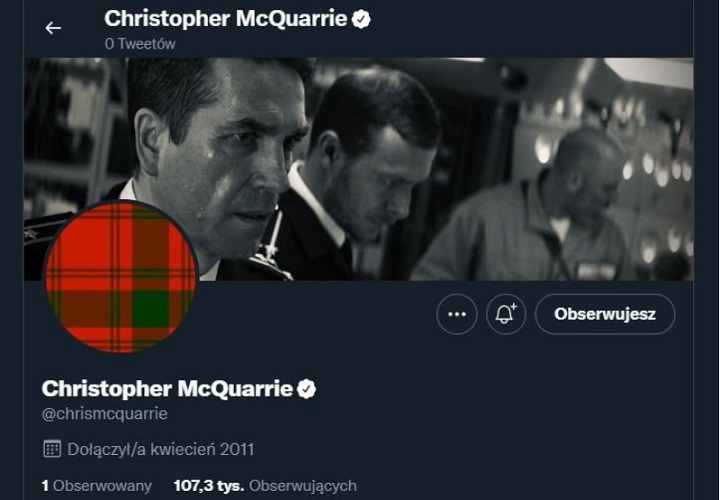The image size is (720, 500).
Task: Click the calendar icon by join date
Action: pos(52,449)
